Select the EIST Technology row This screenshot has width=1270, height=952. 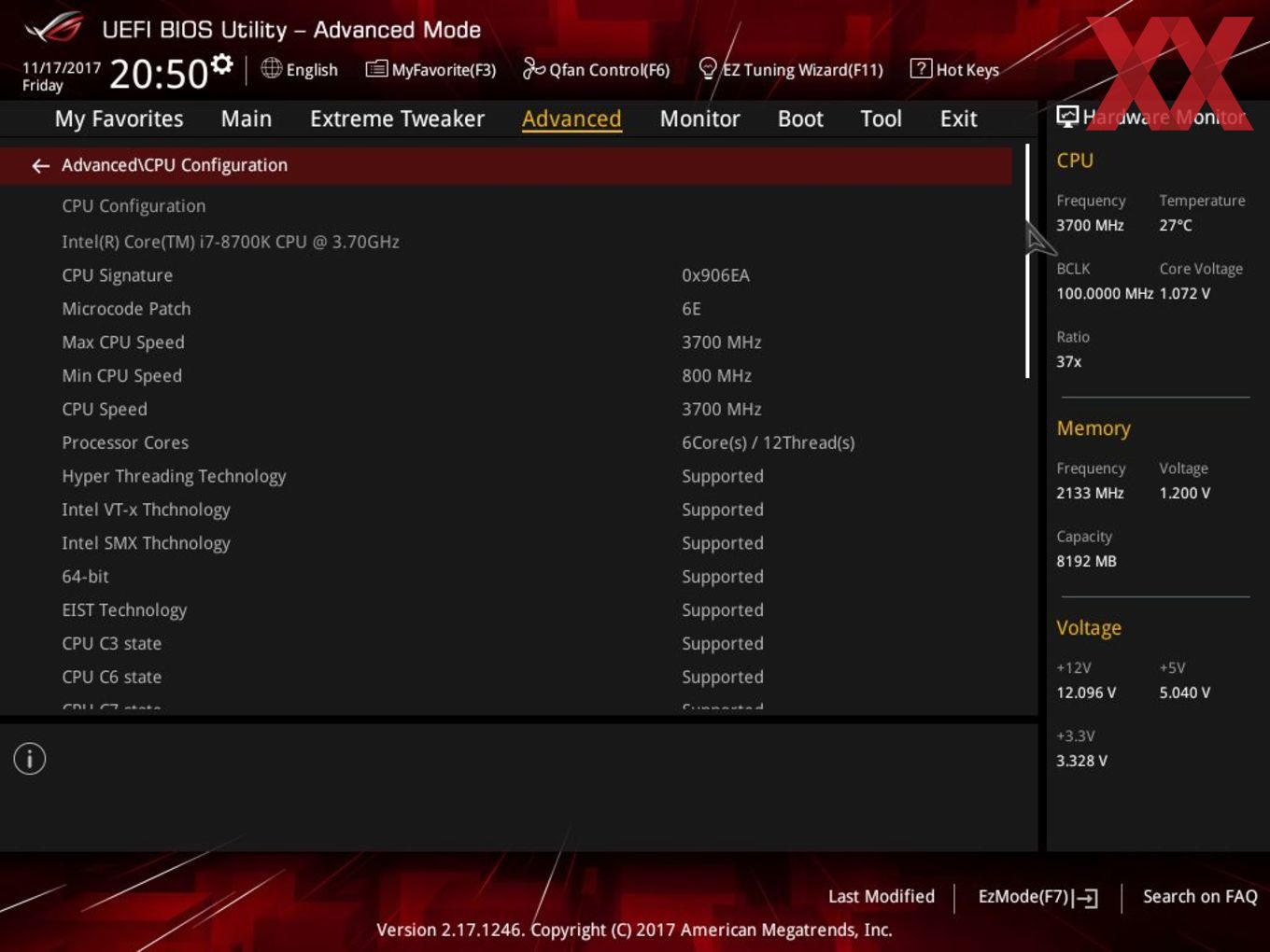505,611
